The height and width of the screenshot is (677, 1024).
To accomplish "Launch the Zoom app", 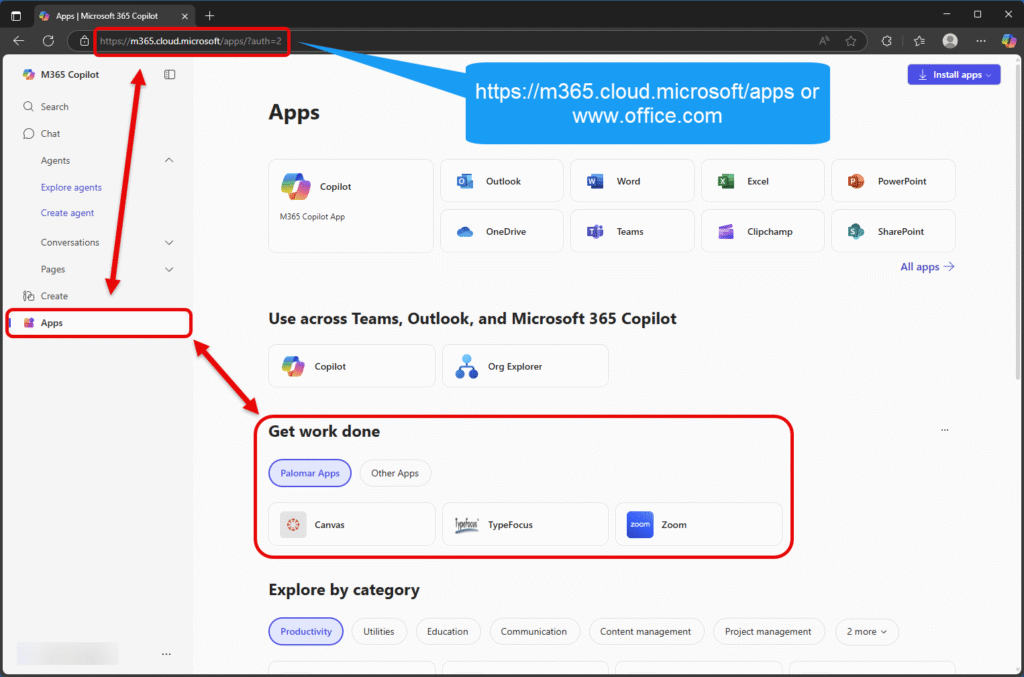I will (x=699, y=524).
